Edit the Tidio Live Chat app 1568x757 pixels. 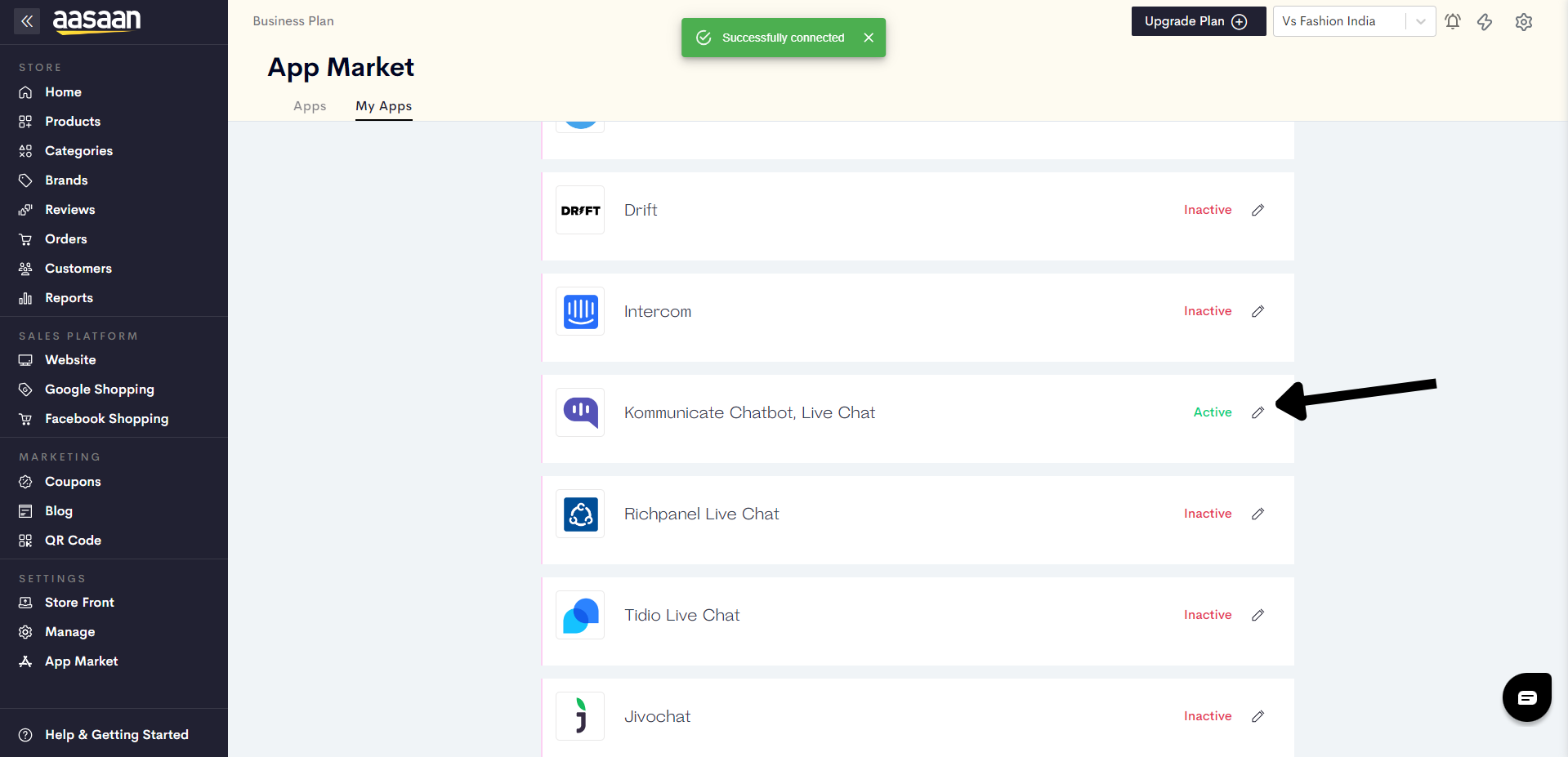click(x=1258, y=615)
